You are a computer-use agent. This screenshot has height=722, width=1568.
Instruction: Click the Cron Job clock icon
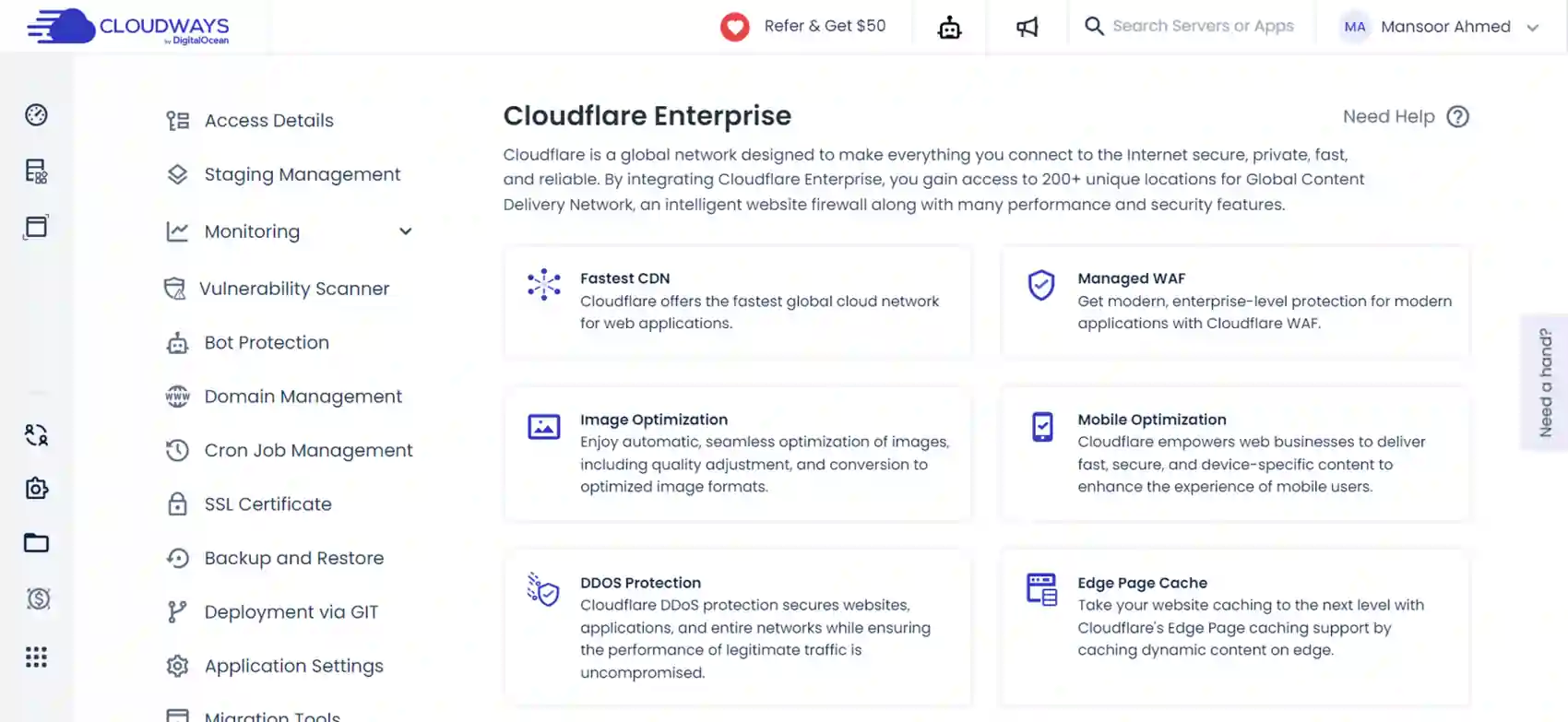click(x=177, y=450)
